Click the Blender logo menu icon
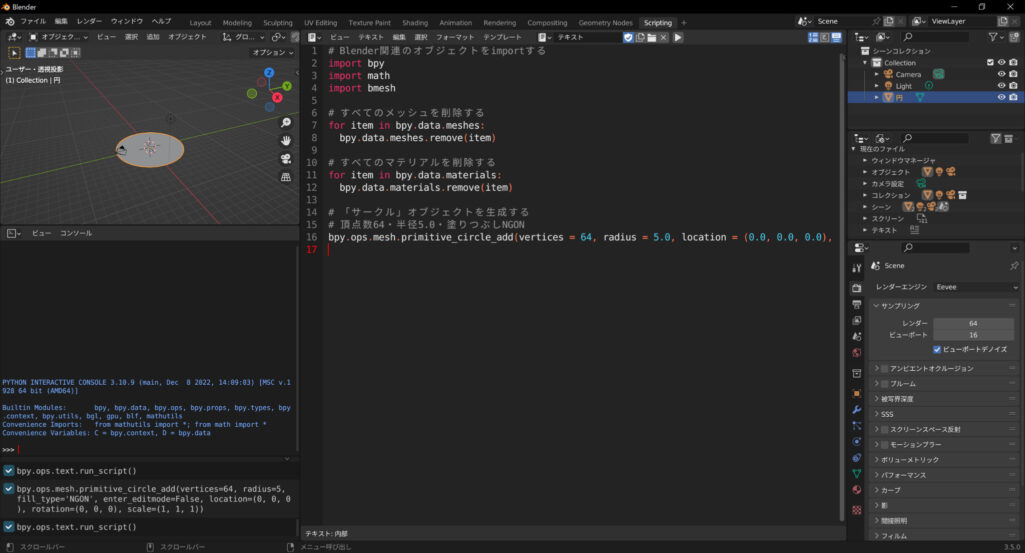 10,22
